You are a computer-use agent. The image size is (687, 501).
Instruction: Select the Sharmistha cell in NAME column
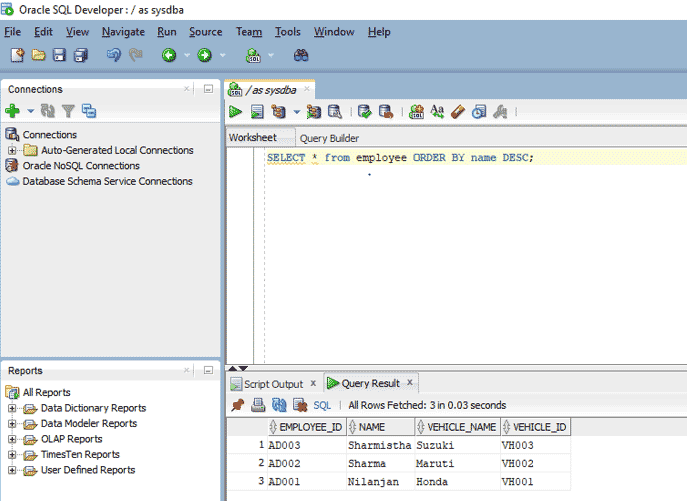coord(379,445)
